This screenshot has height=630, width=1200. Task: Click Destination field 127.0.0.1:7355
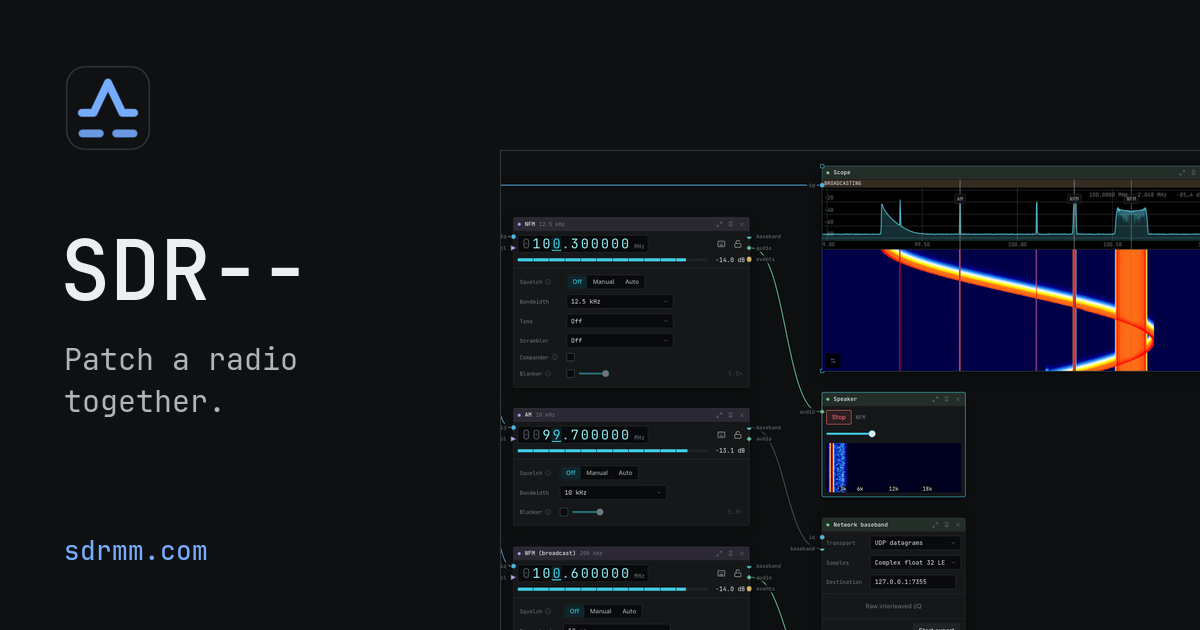pyautogui.click(x=913, y=582)
